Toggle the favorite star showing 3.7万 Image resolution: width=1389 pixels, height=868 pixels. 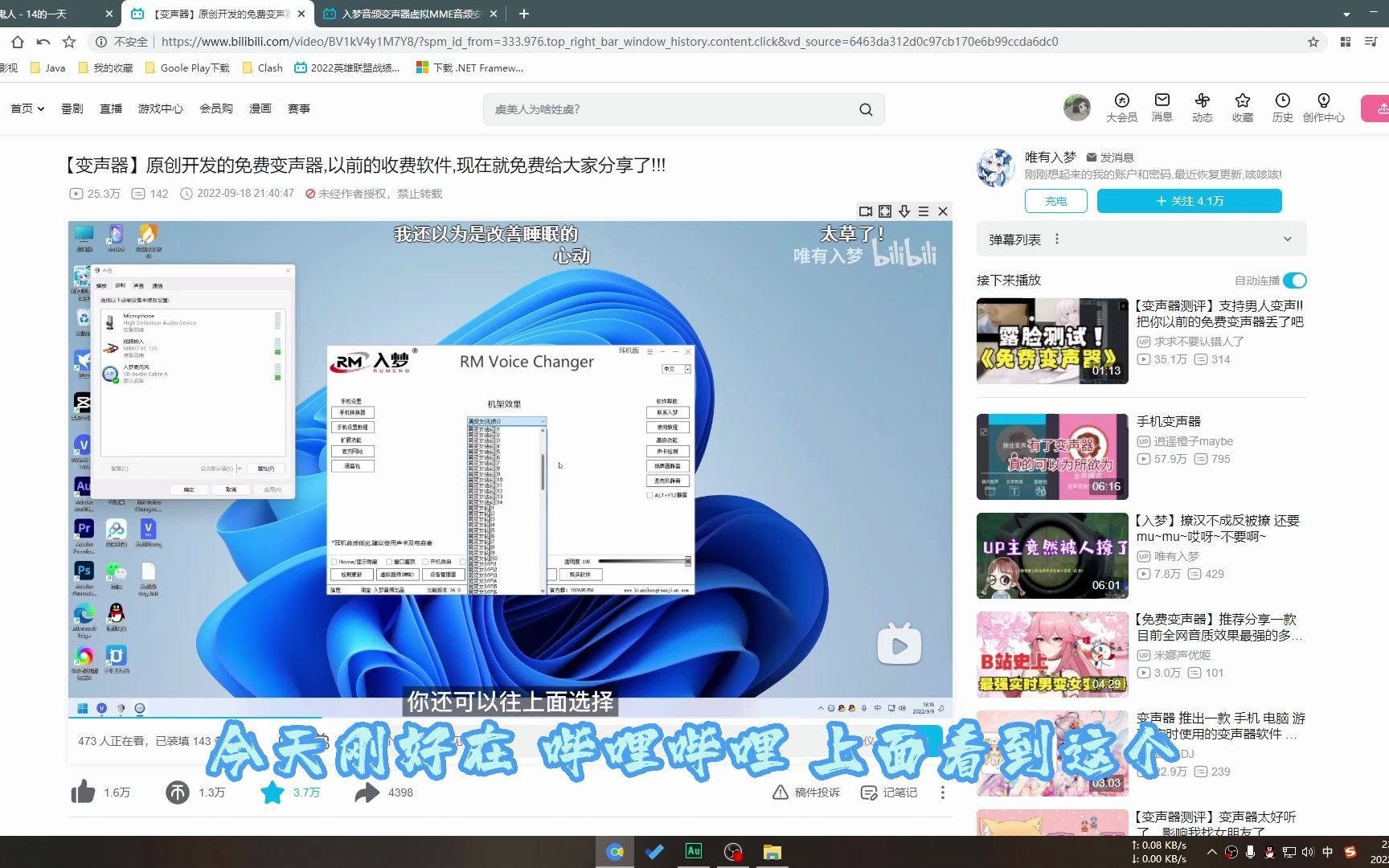[272, 792]
